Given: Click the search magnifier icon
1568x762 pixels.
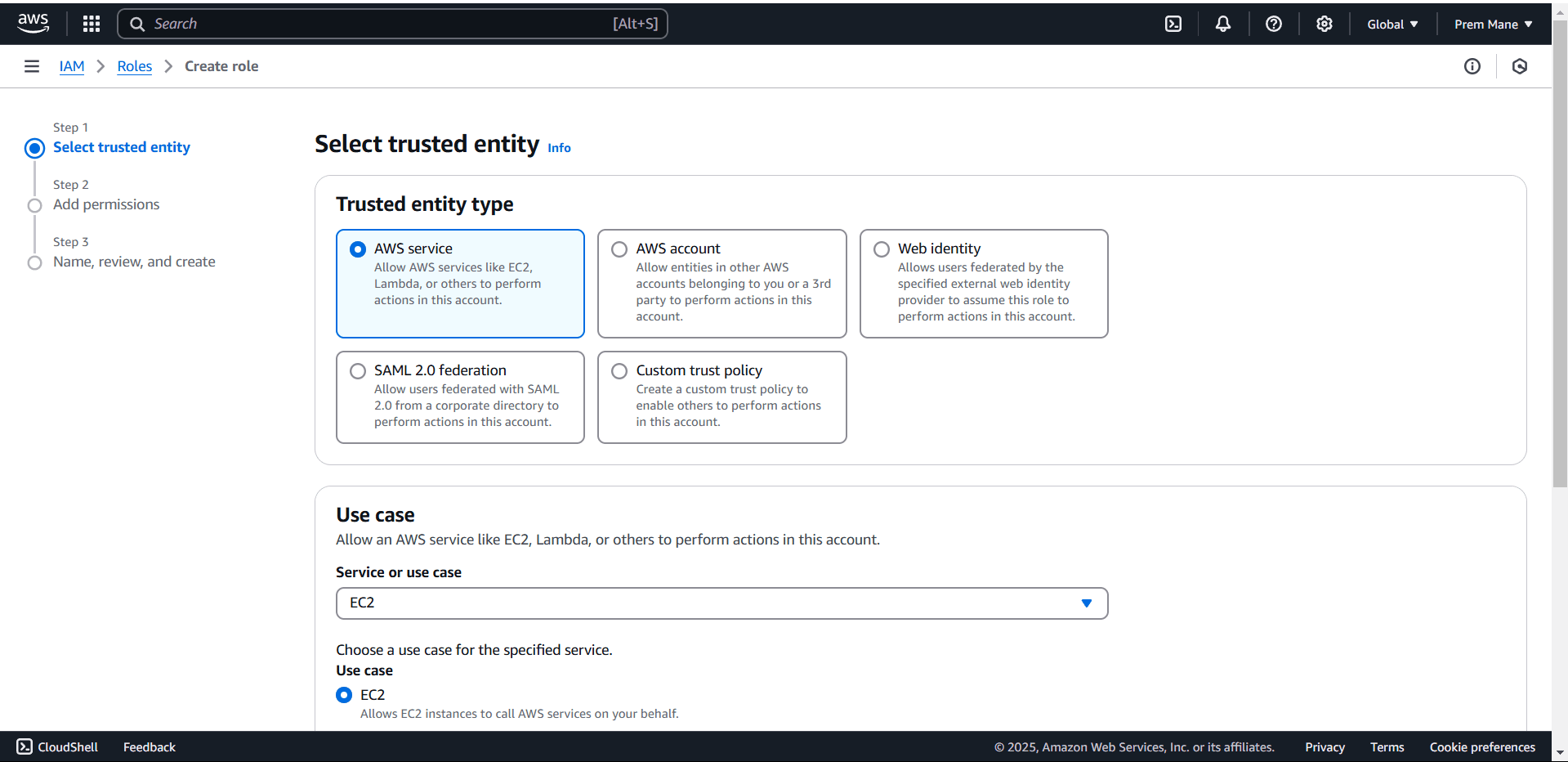Looking at the screenshot, I should click(x=137, y=24).
